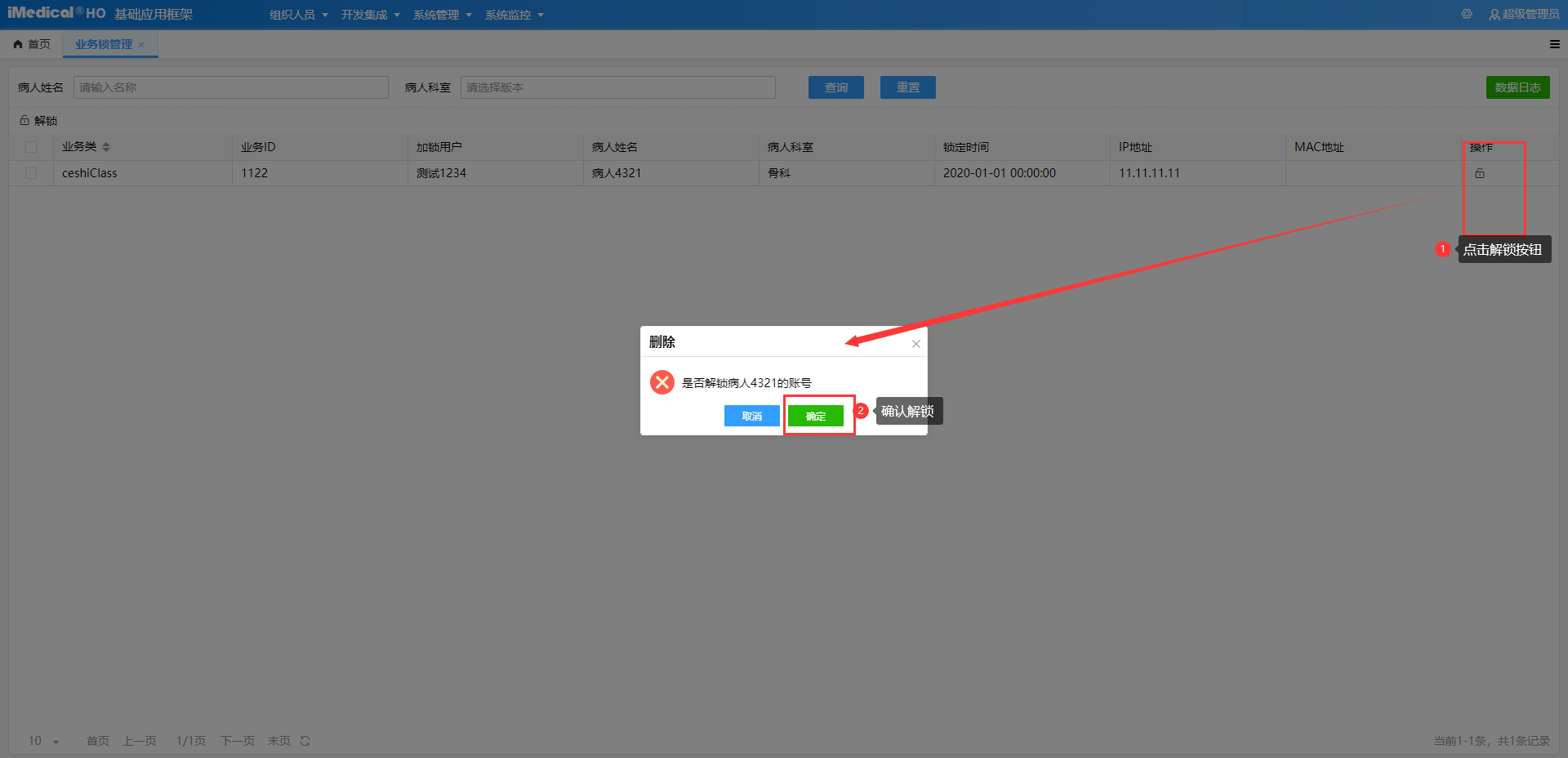Expand the 组织人员 menu
The image size is (1568, 758).
[298, 15]
